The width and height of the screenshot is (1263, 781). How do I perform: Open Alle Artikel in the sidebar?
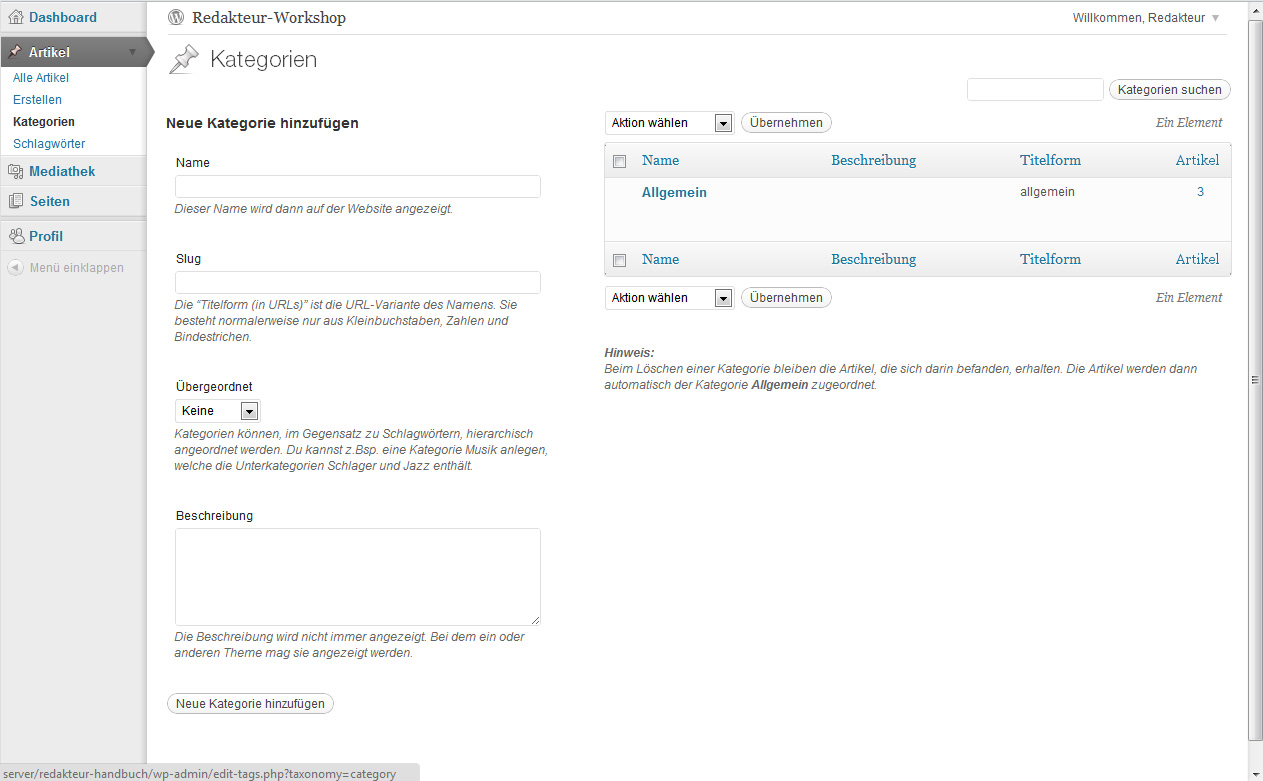tap(41, 78)
